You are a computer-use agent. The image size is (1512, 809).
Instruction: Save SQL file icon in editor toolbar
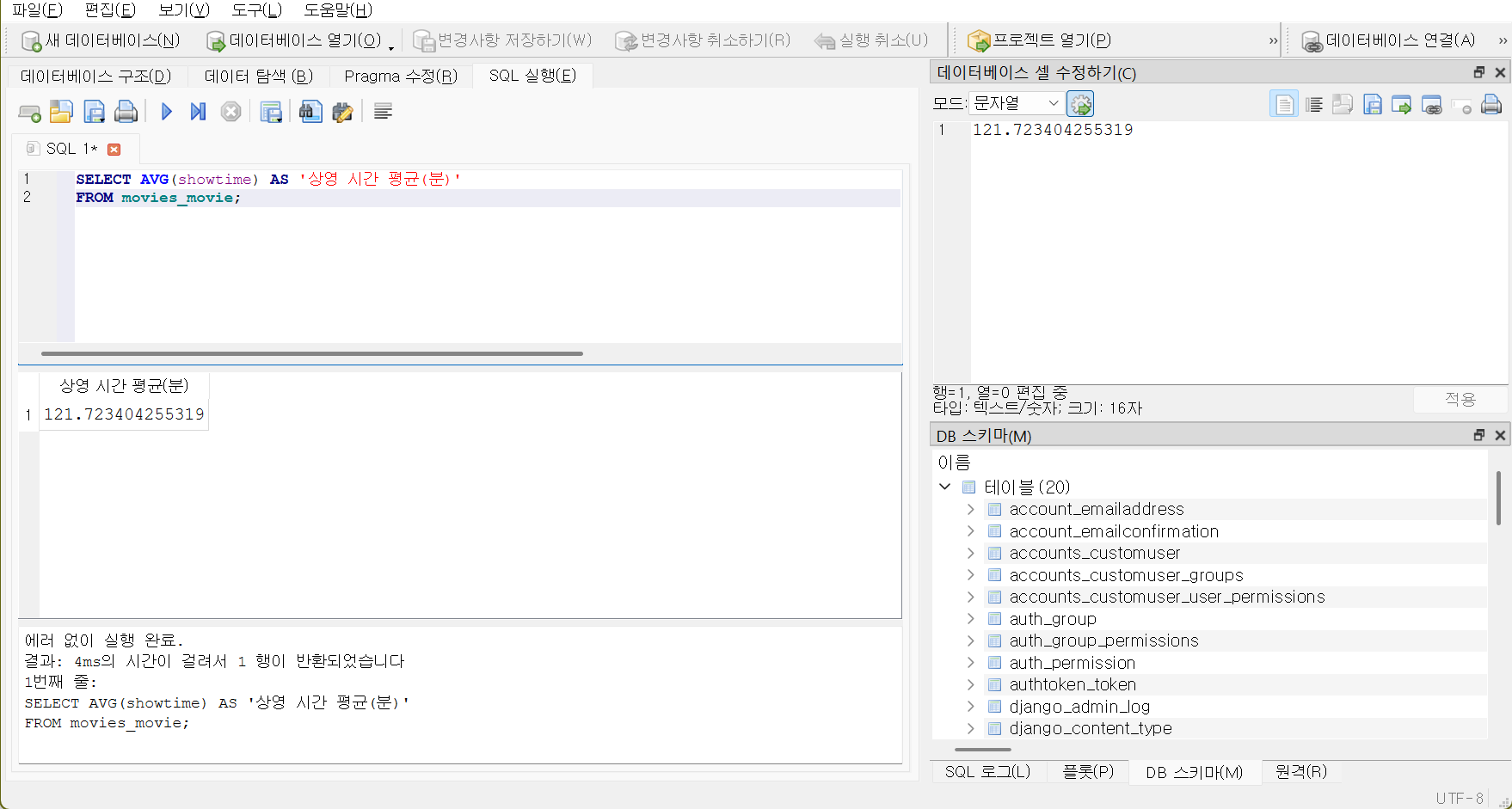pos(94,112)
